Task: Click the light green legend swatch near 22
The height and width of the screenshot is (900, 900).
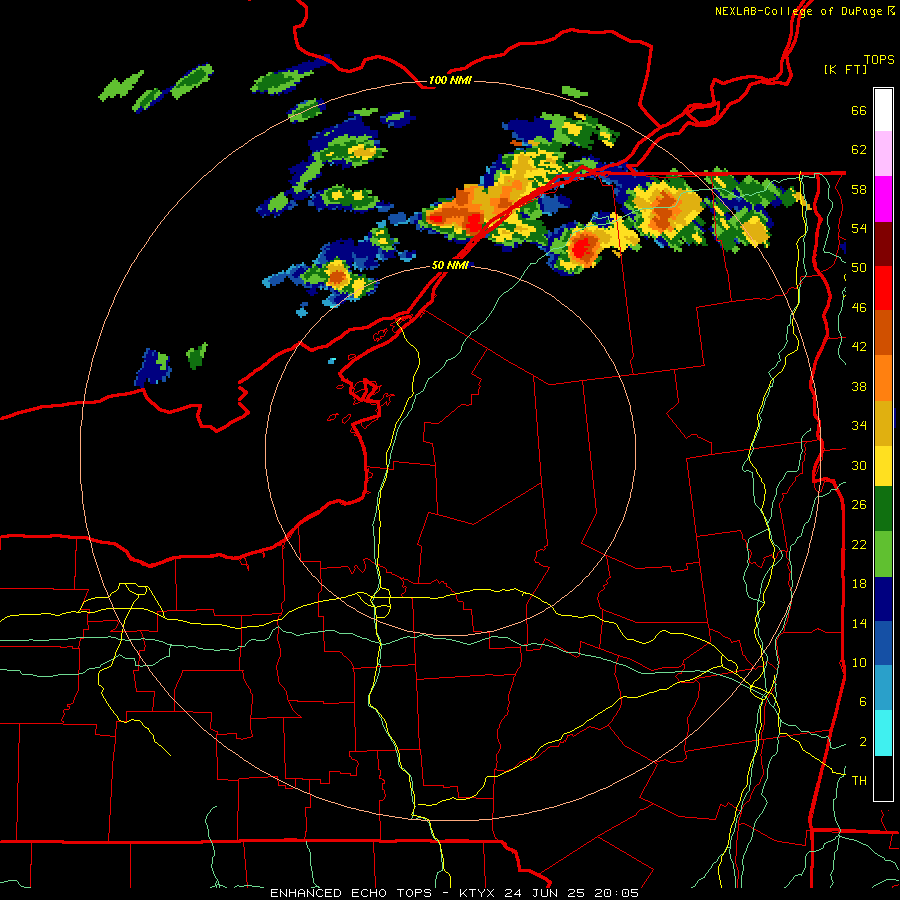Action: coord(883,554)
